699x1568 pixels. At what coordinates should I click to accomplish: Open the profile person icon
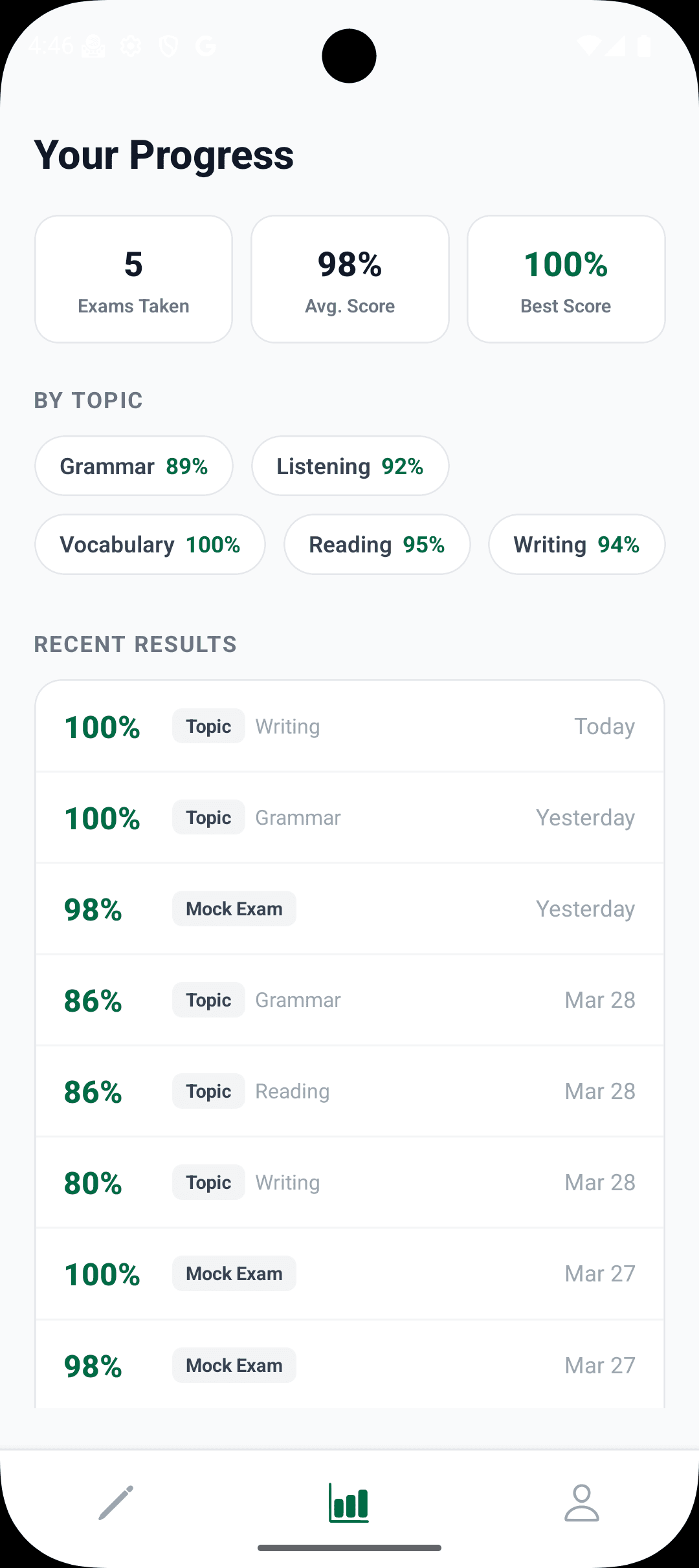(x=581, y=1502)
